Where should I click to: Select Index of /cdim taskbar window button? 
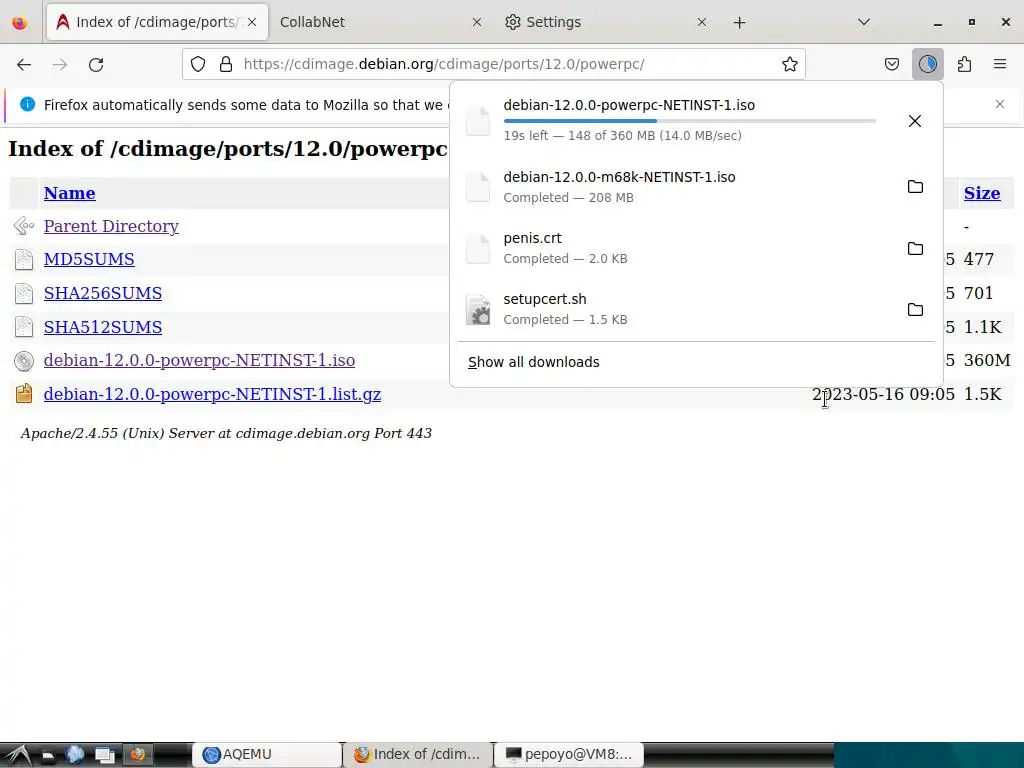[418, 755]
